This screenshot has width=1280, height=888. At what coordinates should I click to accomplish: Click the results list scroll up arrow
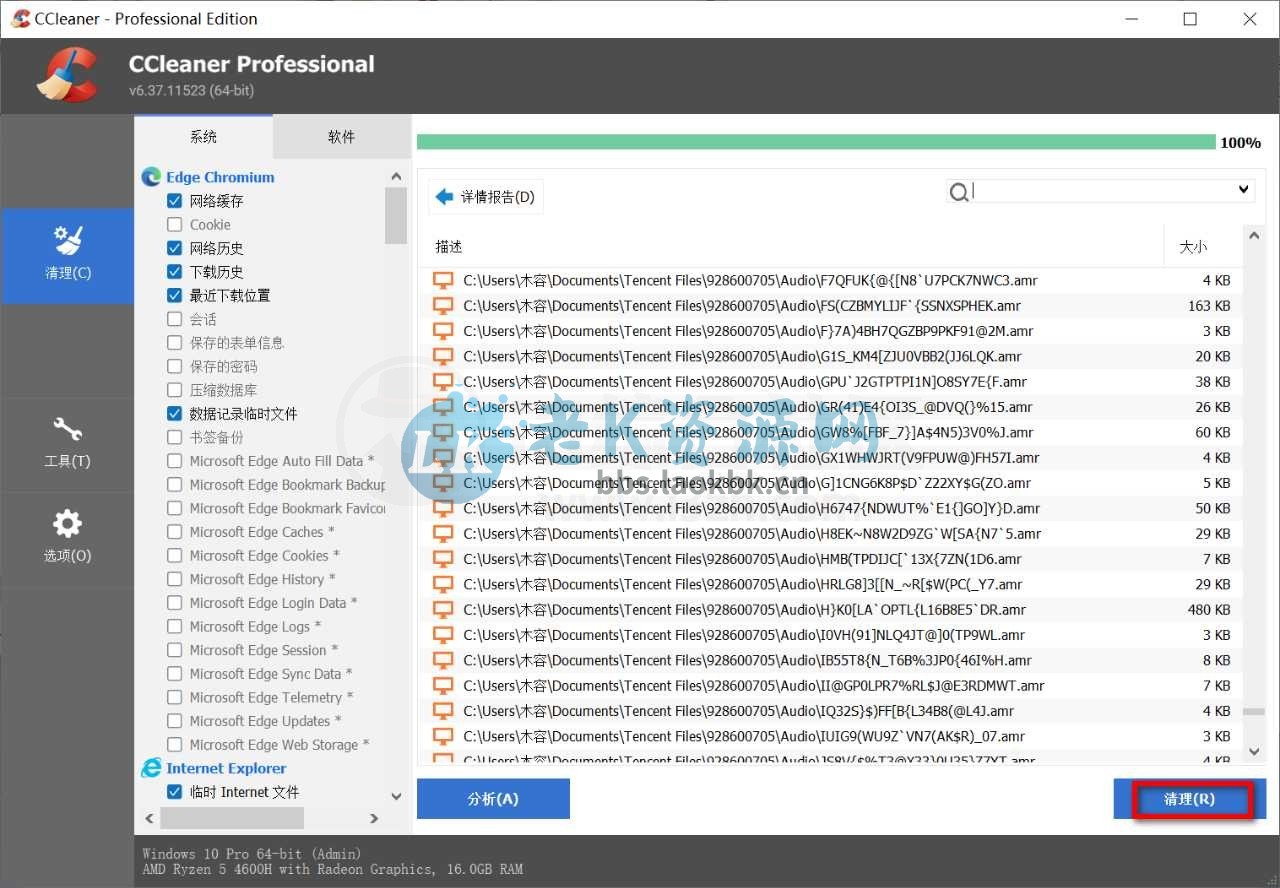click(x=1254, y=237)
